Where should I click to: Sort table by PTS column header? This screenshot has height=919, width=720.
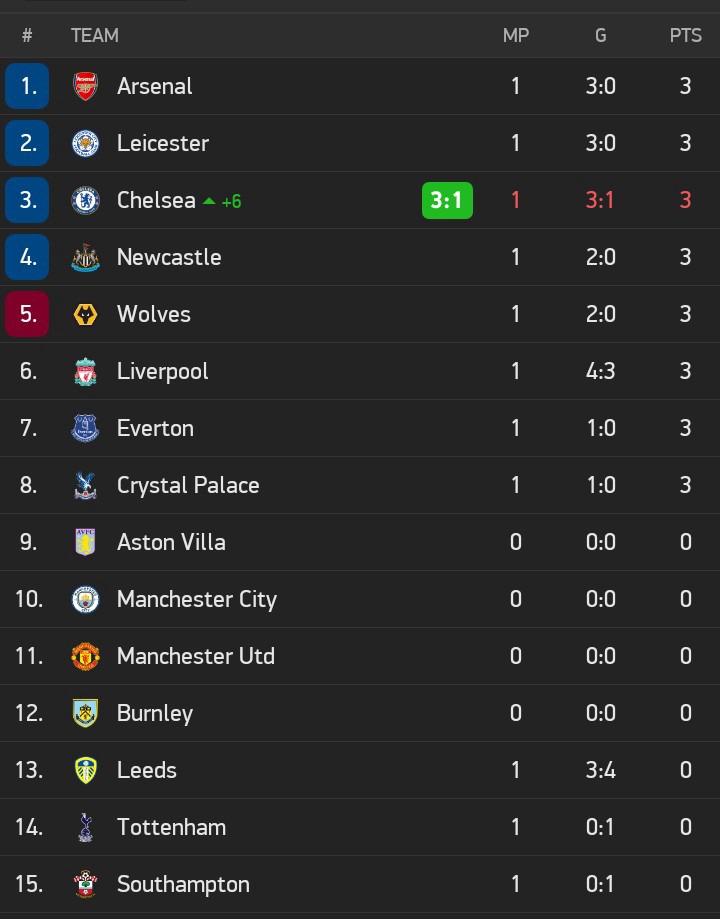(685, 35)
